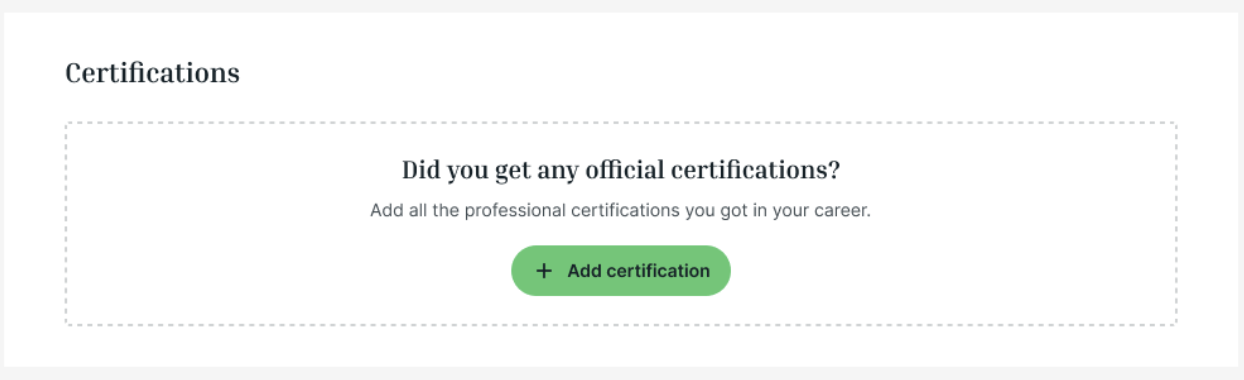Screen dimensions: 1244x380
Task: Click the white card background beside the Certifications title
Action: [x=700, y=73]
